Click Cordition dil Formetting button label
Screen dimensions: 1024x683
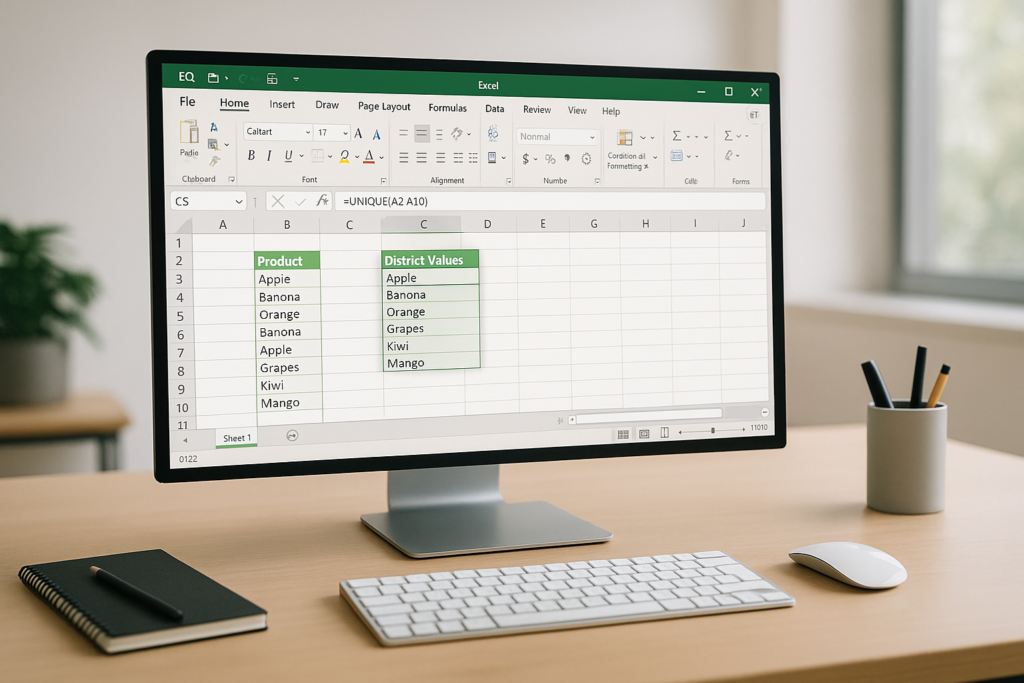[x=627, y=161]
